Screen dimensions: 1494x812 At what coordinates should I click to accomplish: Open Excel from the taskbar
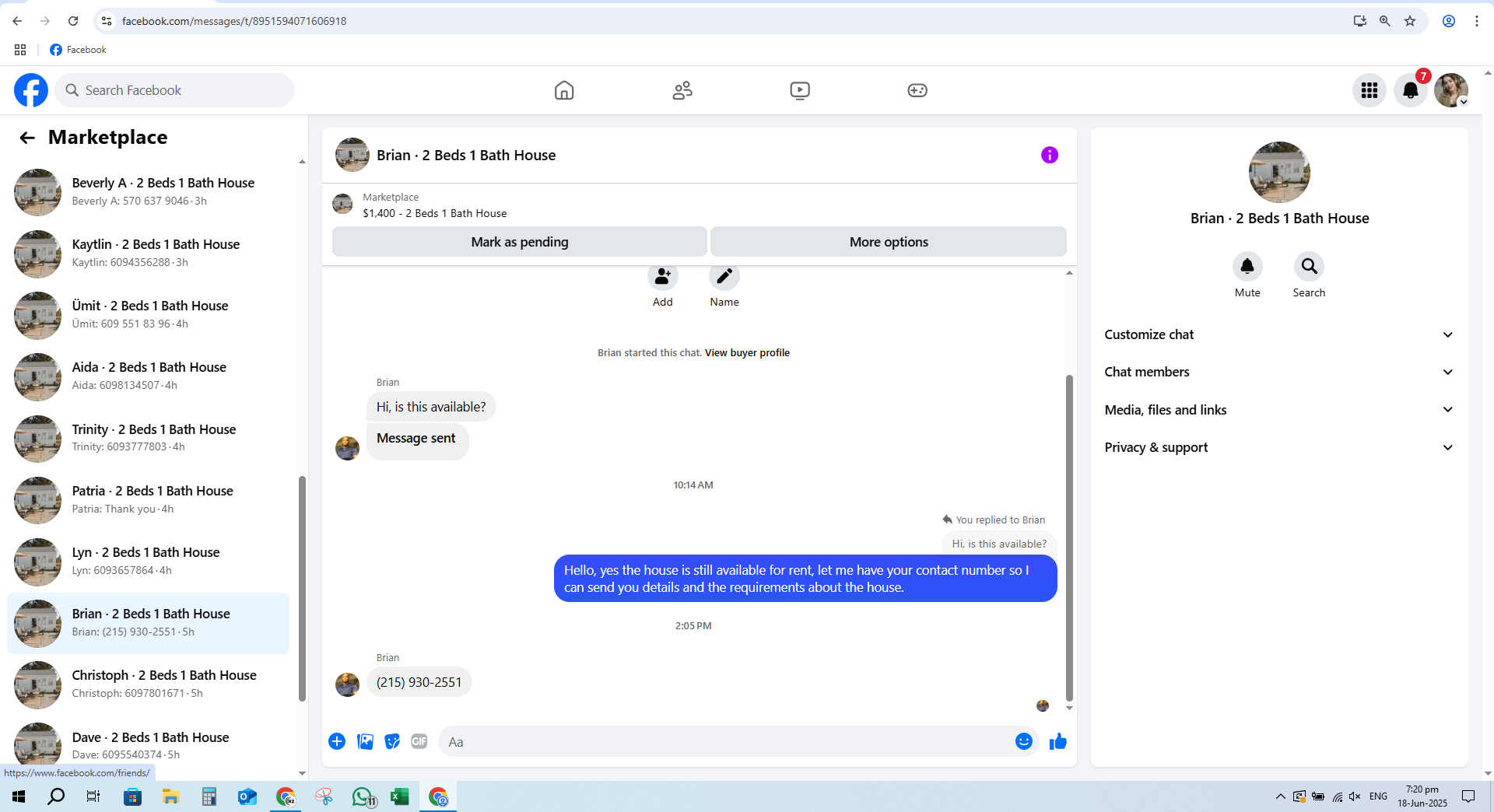pyautogui.click(x=399, y=796)
